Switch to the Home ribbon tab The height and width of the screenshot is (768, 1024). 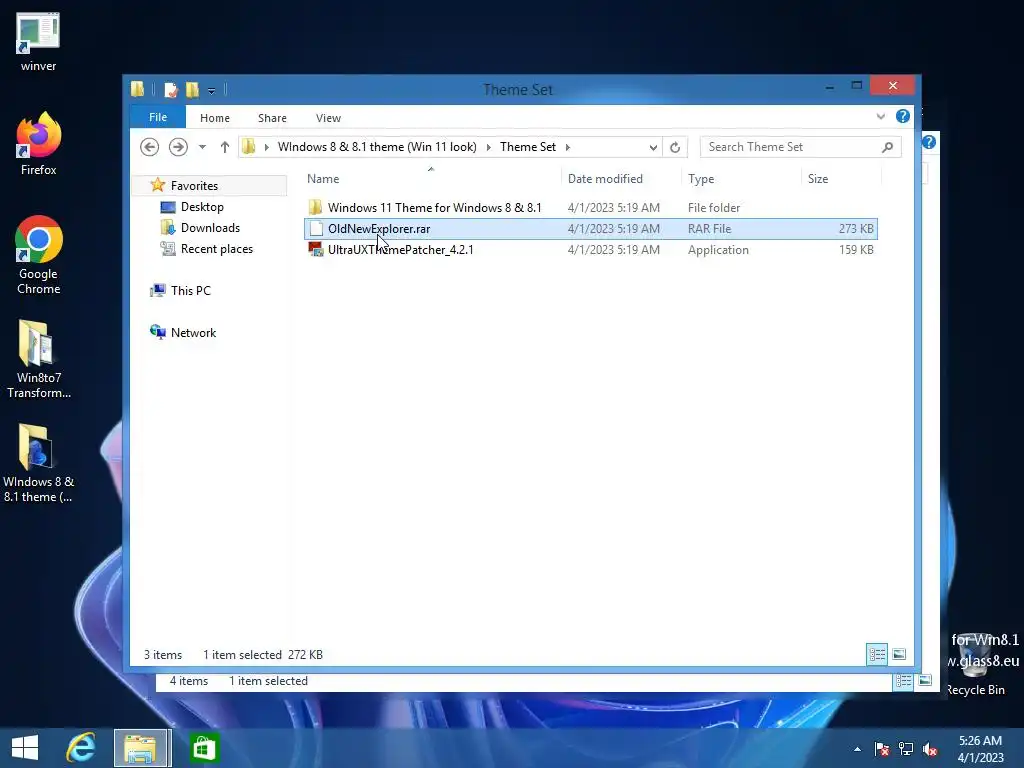(215, 118)
